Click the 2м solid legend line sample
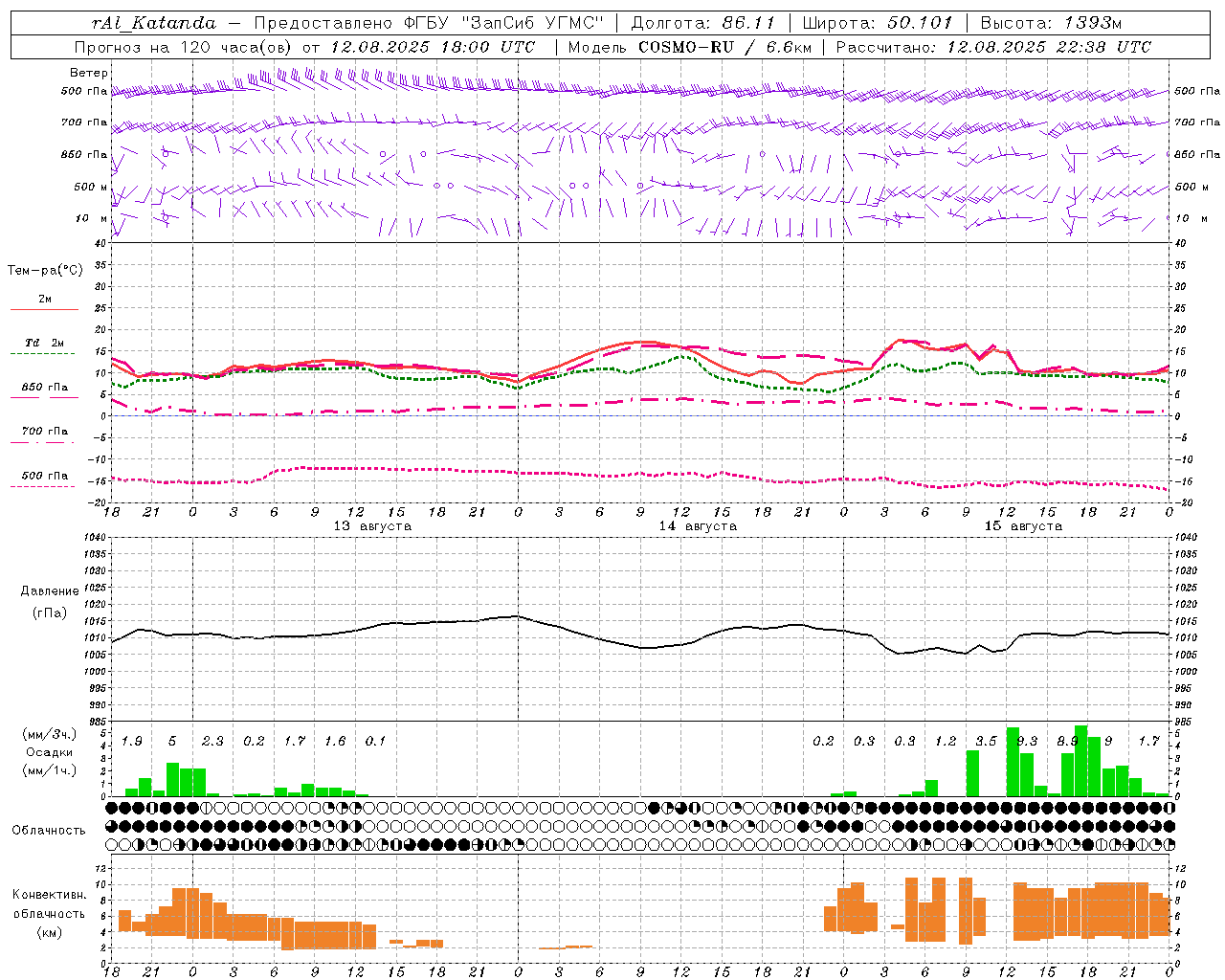This screenshot has width=1225, height=980. pyautogui.click(x=44, y=309)
